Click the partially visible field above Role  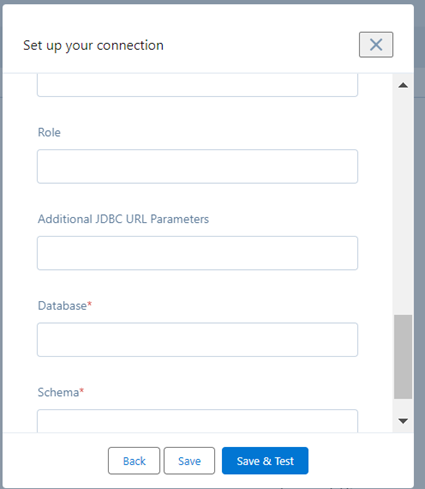[x=197, y=85]
